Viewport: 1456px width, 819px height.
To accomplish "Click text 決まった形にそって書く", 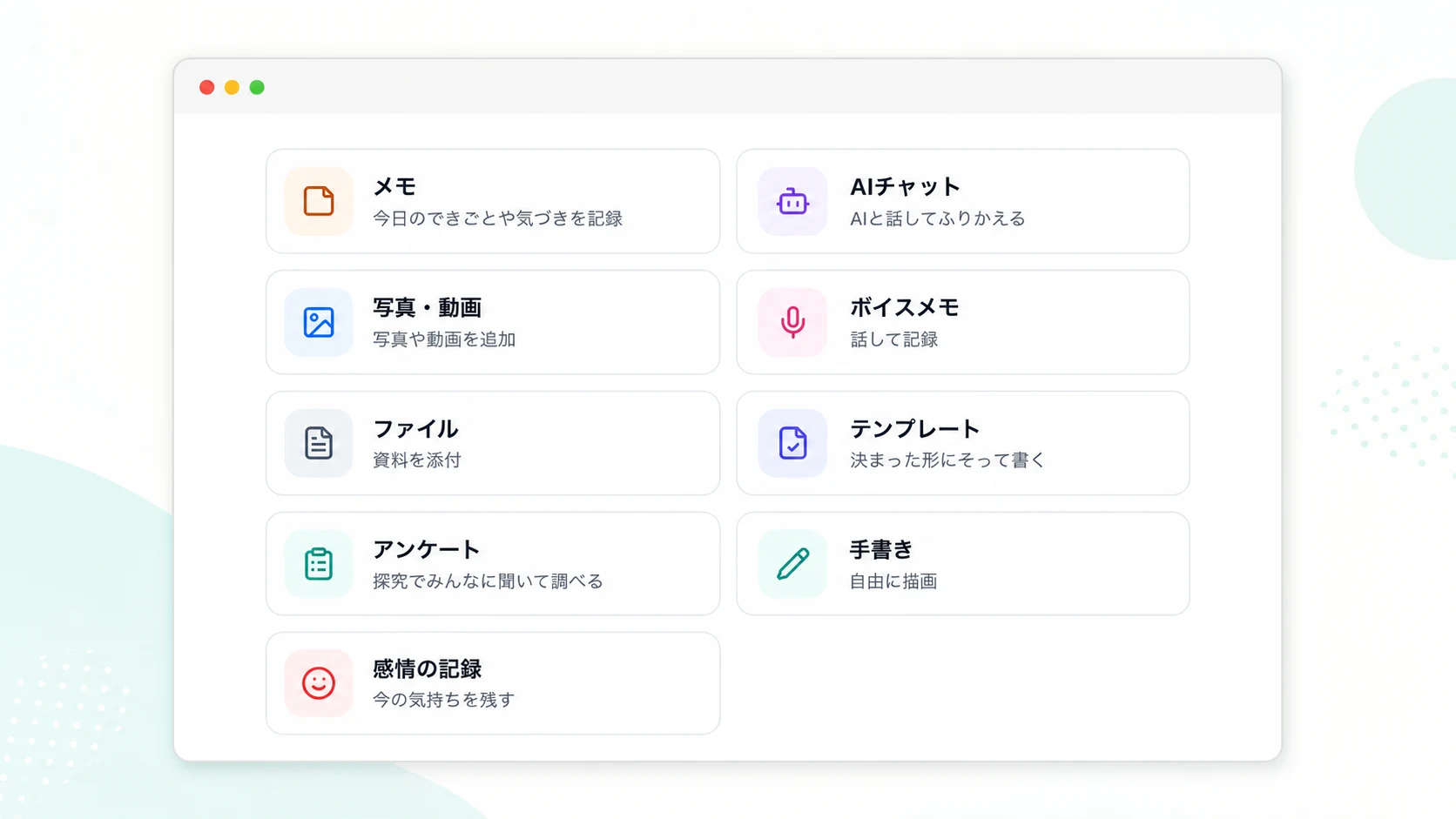I will tap(947, 460).
